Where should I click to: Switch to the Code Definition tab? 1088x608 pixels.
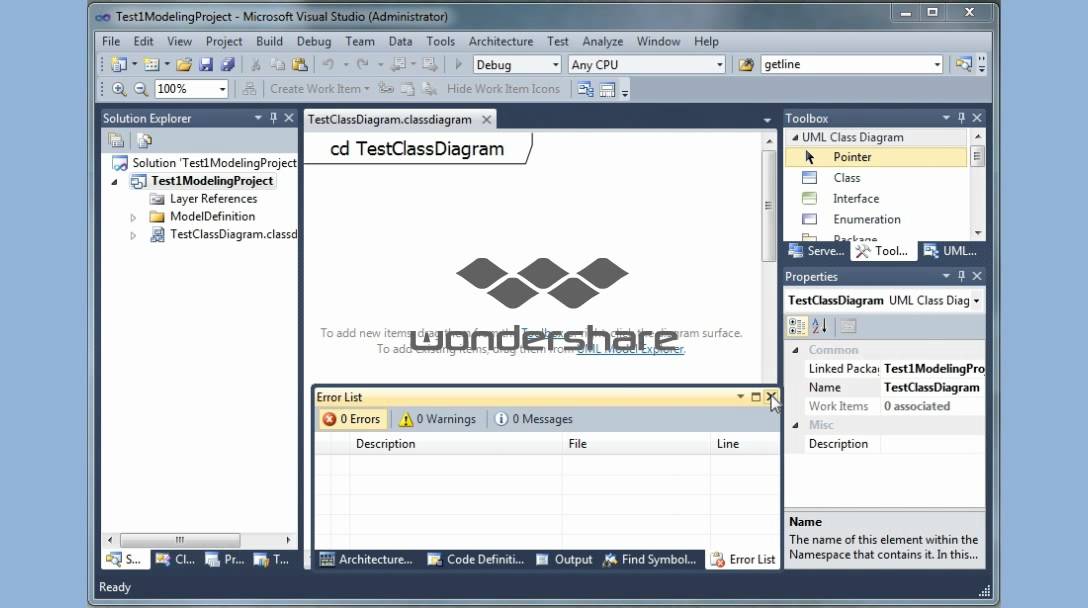475,559
